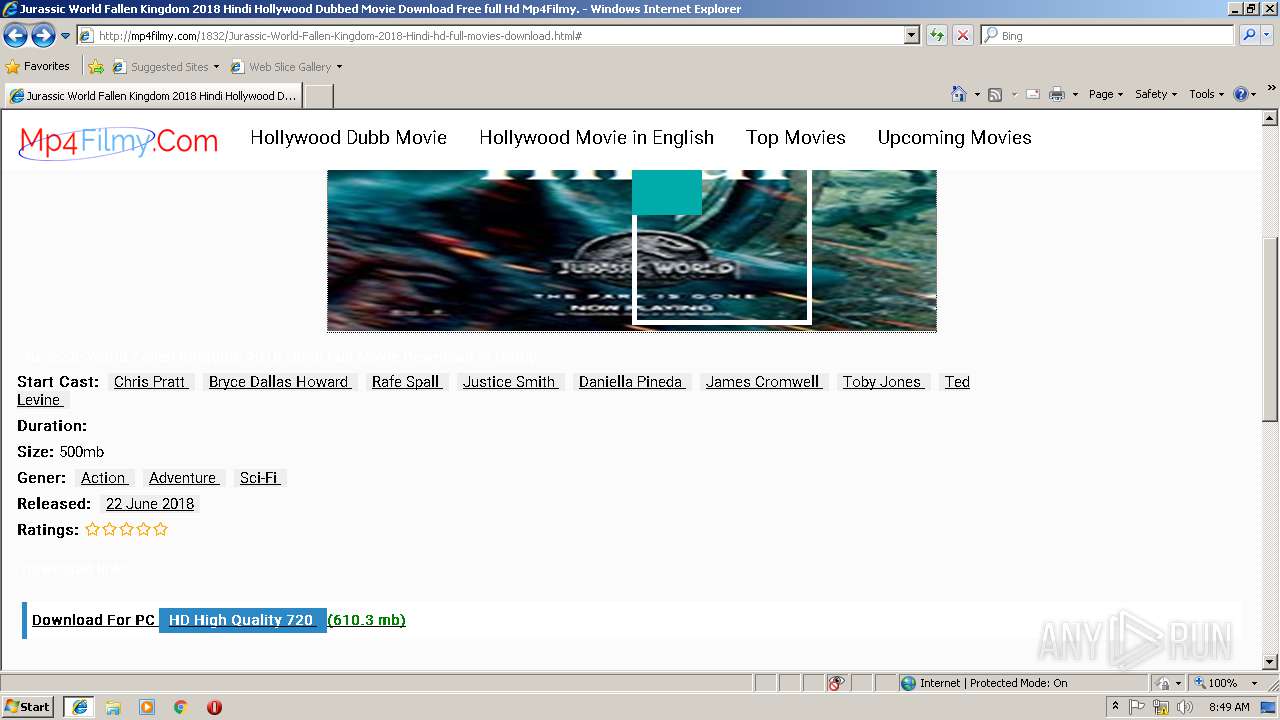Rate the movie with fifth star
Screen dimensions: 1280x720
click(x=160, y=530)
